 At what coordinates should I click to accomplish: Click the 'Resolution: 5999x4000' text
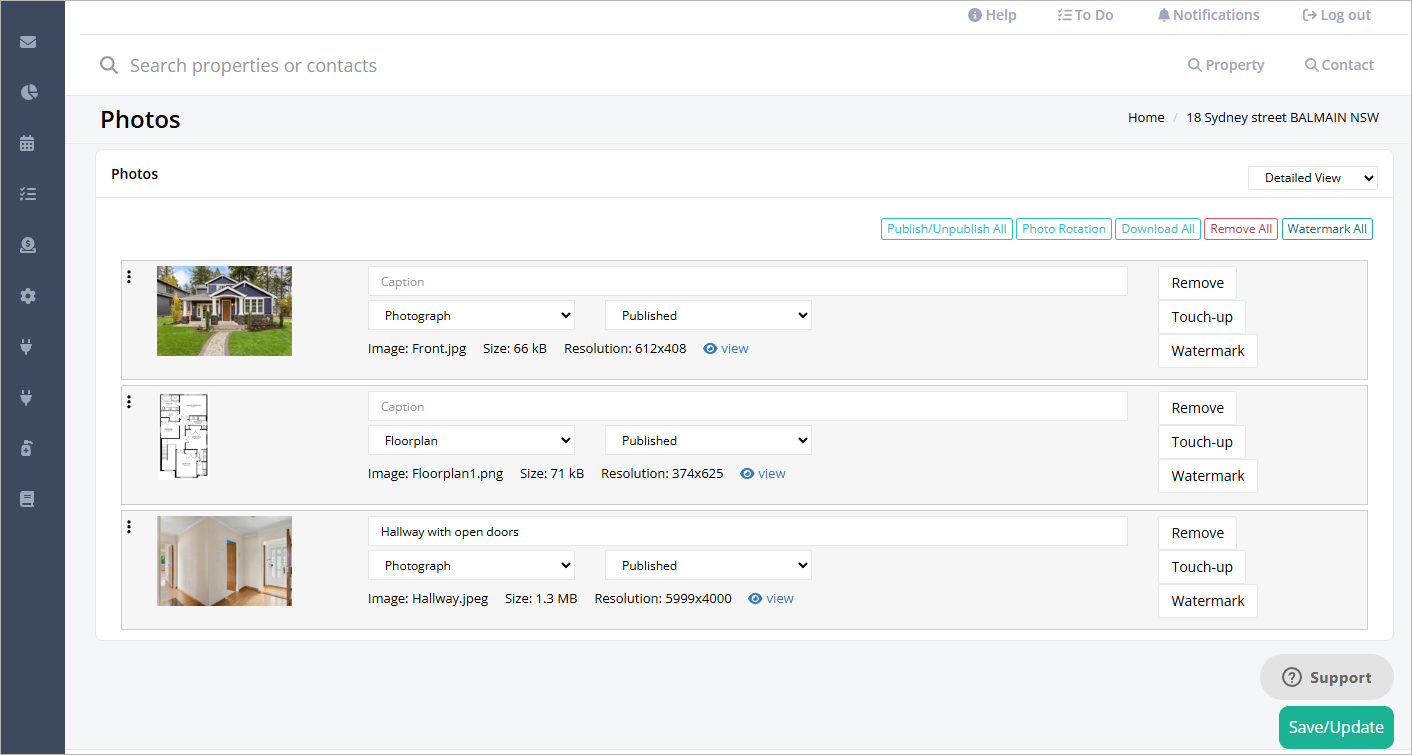click(663, 599)
